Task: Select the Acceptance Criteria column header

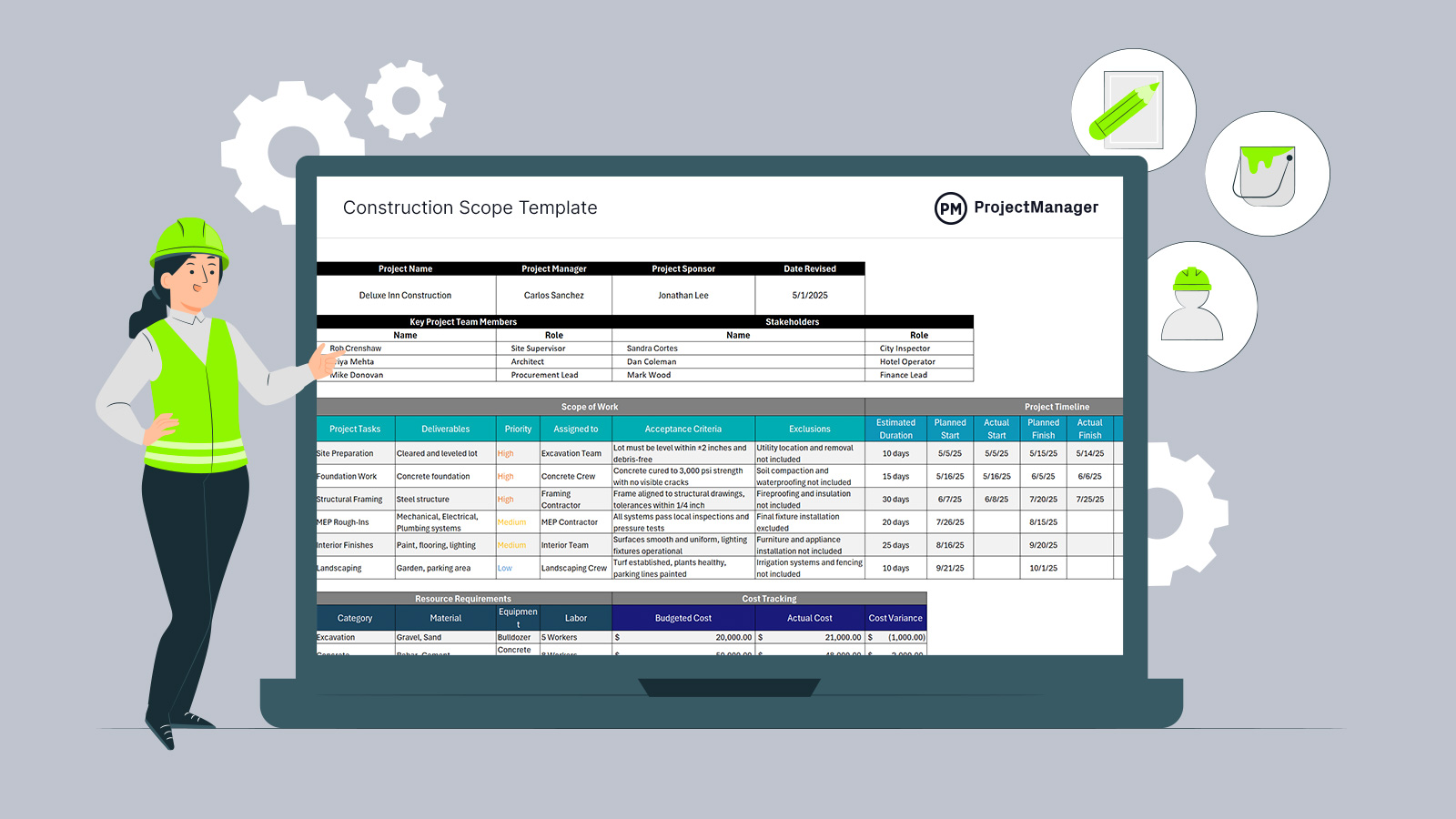Action: click(x=682, y=430)
